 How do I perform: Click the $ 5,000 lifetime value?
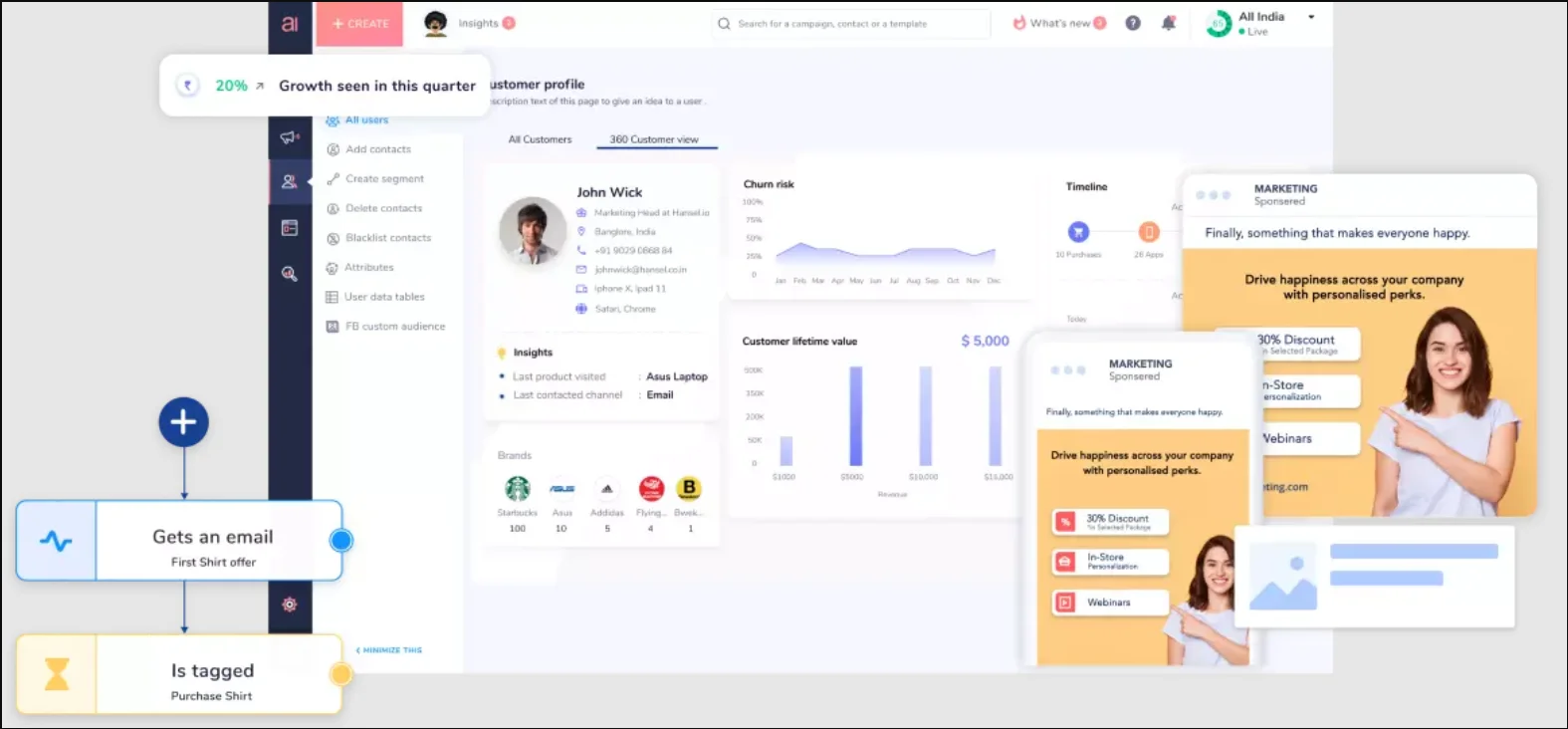coord(985,341)
